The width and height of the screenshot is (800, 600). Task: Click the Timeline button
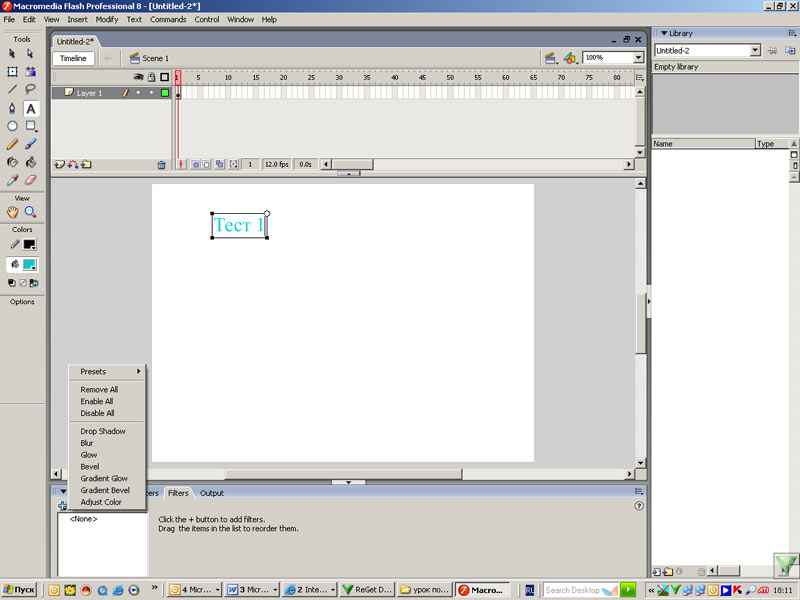click(x=73, y=58)
